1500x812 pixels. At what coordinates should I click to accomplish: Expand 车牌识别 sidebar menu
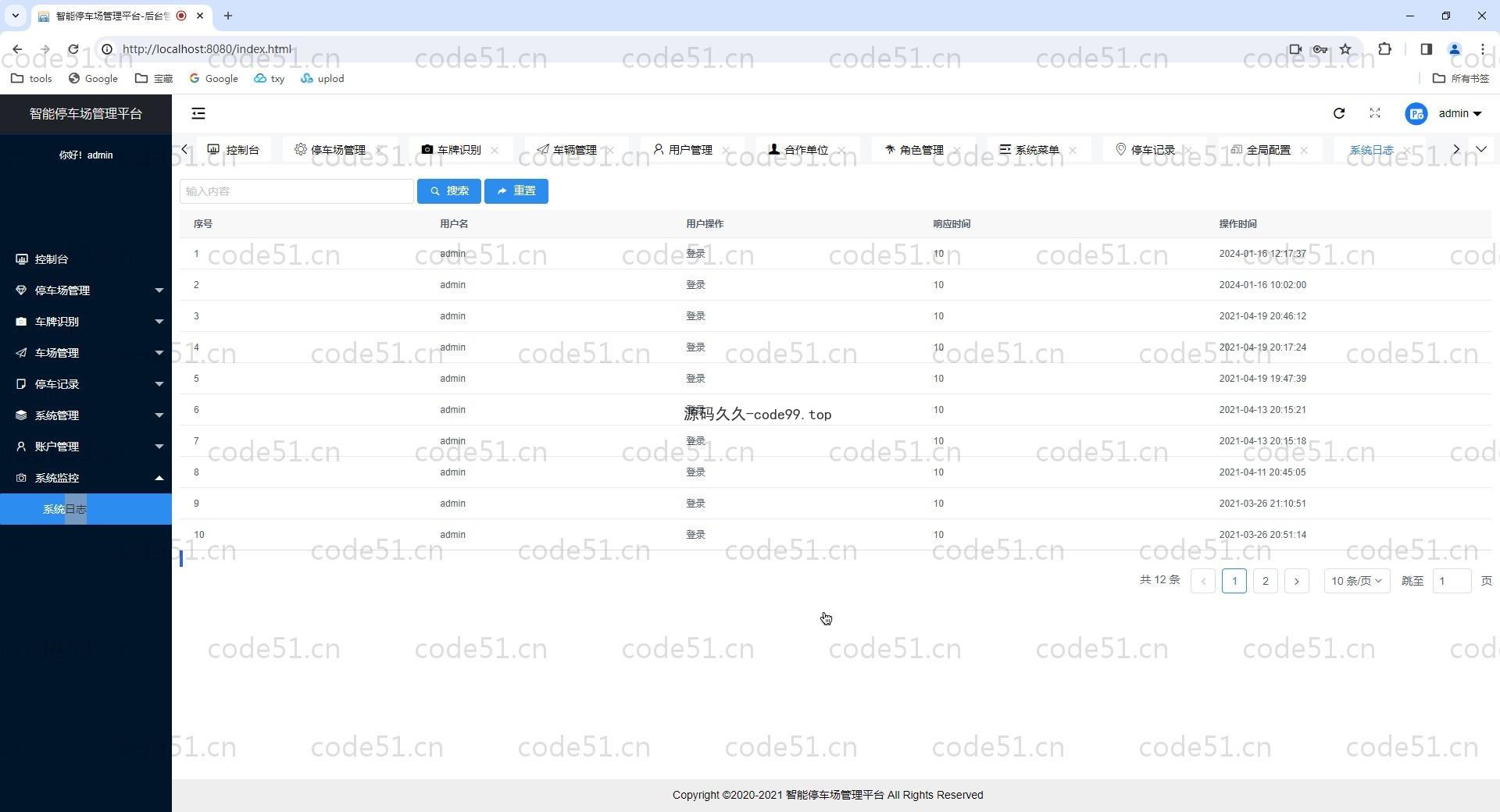click(x=86, y=322)
